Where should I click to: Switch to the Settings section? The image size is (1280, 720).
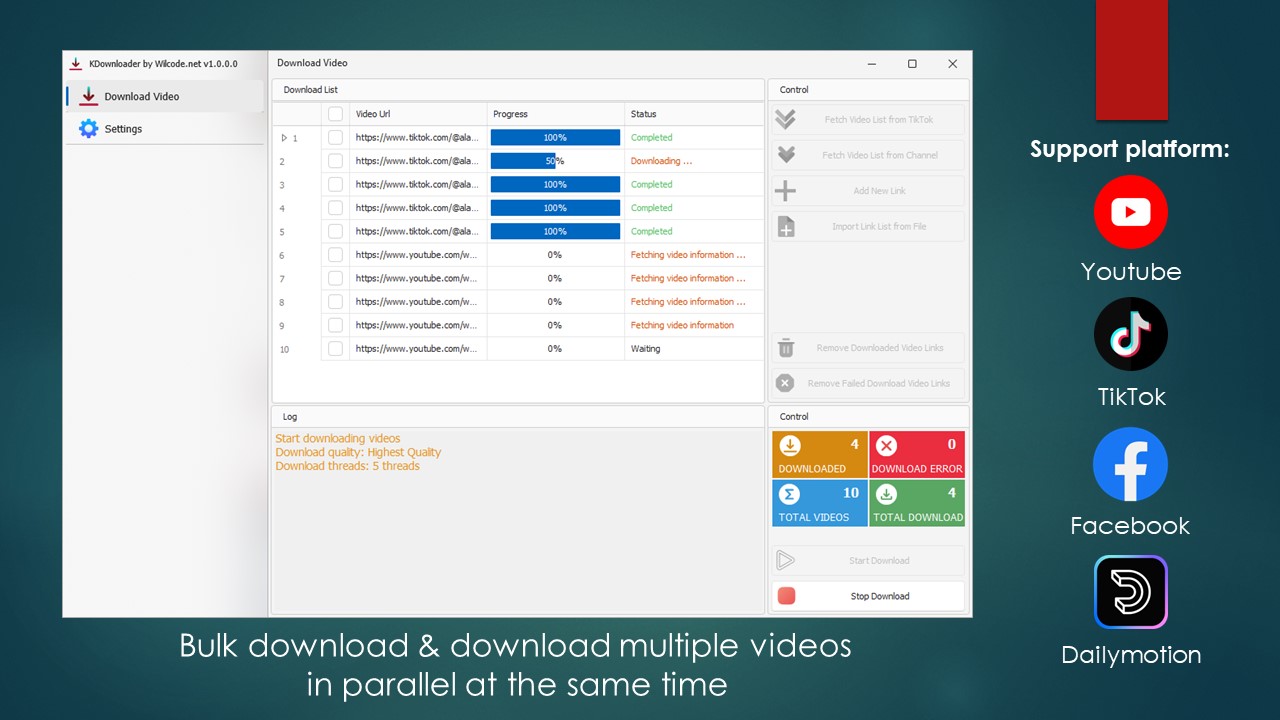point(123,128)
